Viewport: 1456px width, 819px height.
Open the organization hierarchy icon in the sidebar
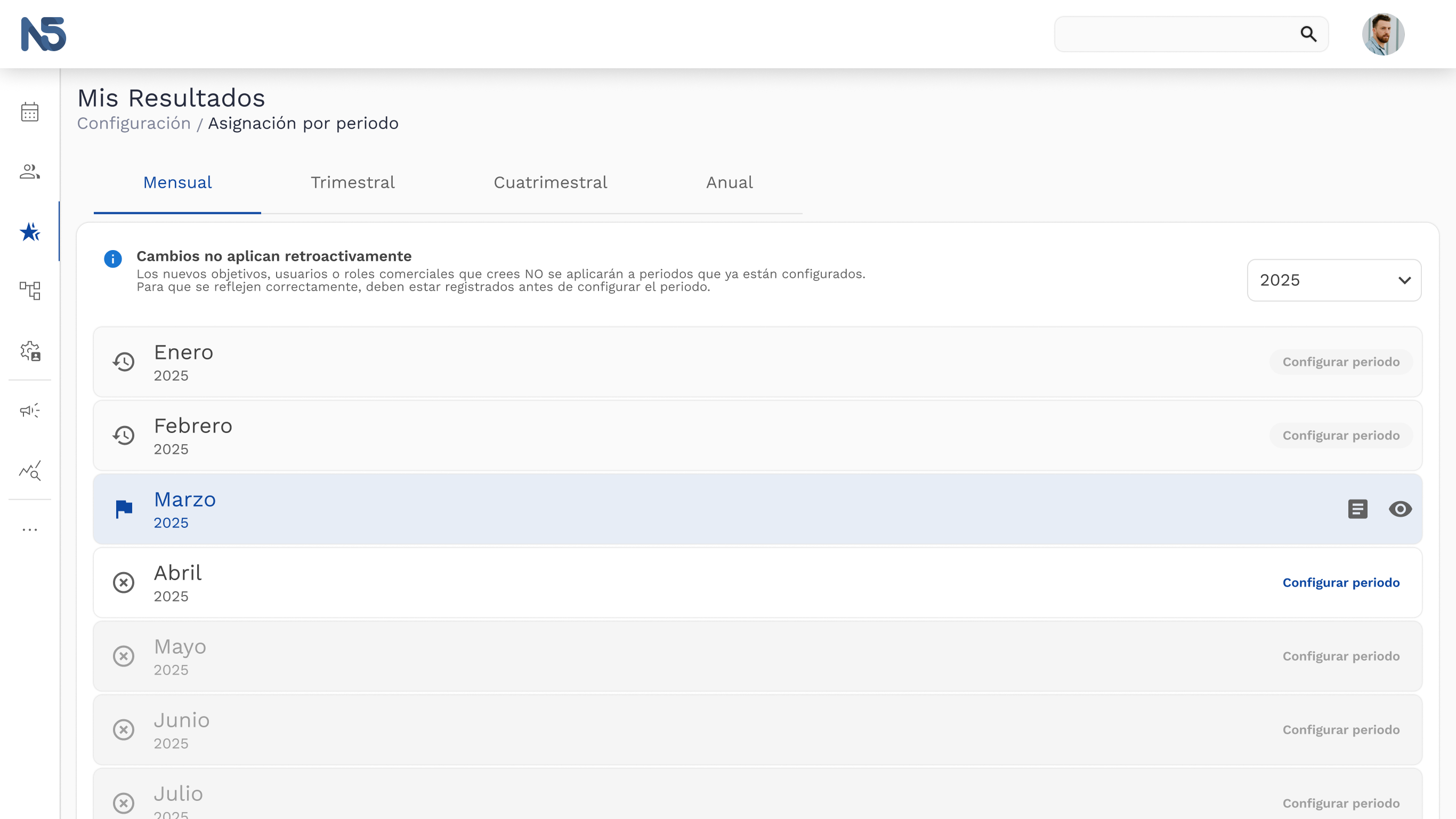tap(30, 291)
